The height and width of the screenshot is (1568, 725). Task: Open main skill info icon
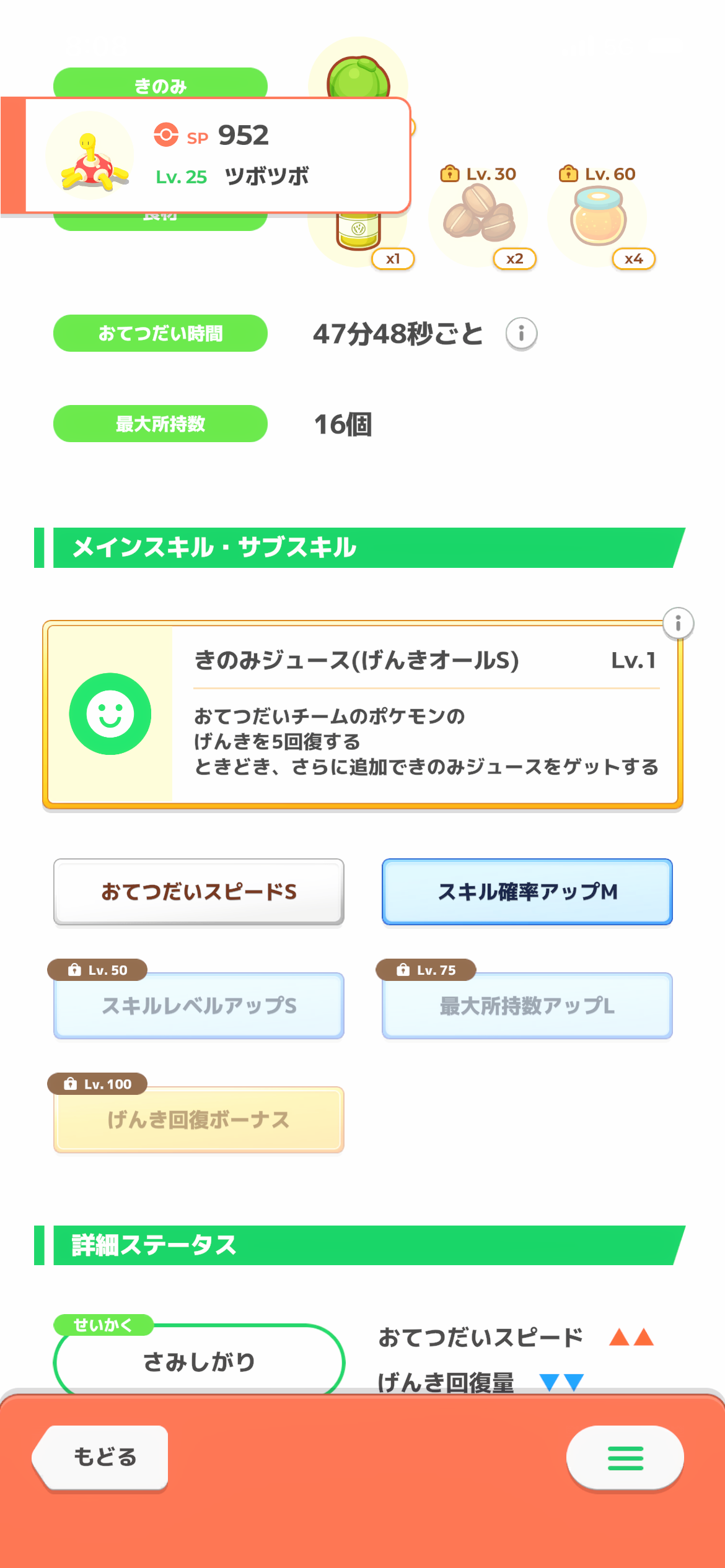[x=678, y=623]
